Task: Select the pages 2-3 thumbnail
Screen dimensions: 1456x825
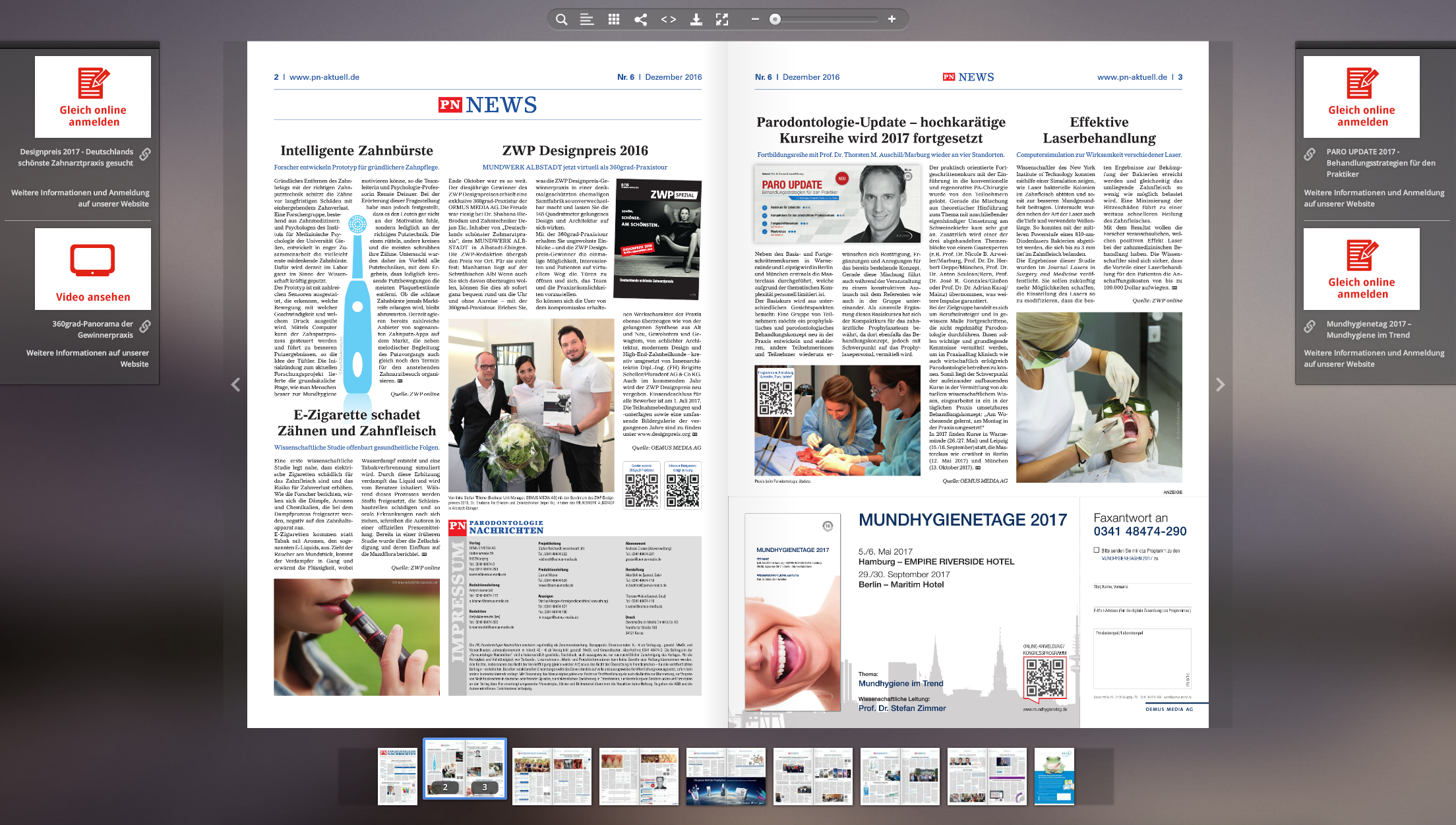Action: (x=465, y=769)
